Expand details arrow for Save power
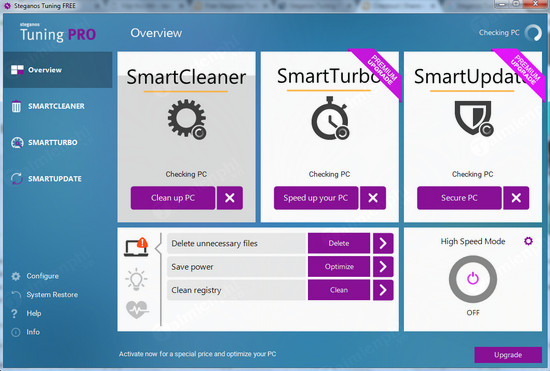Screen dimensions: 550x371 pos(383,267)
